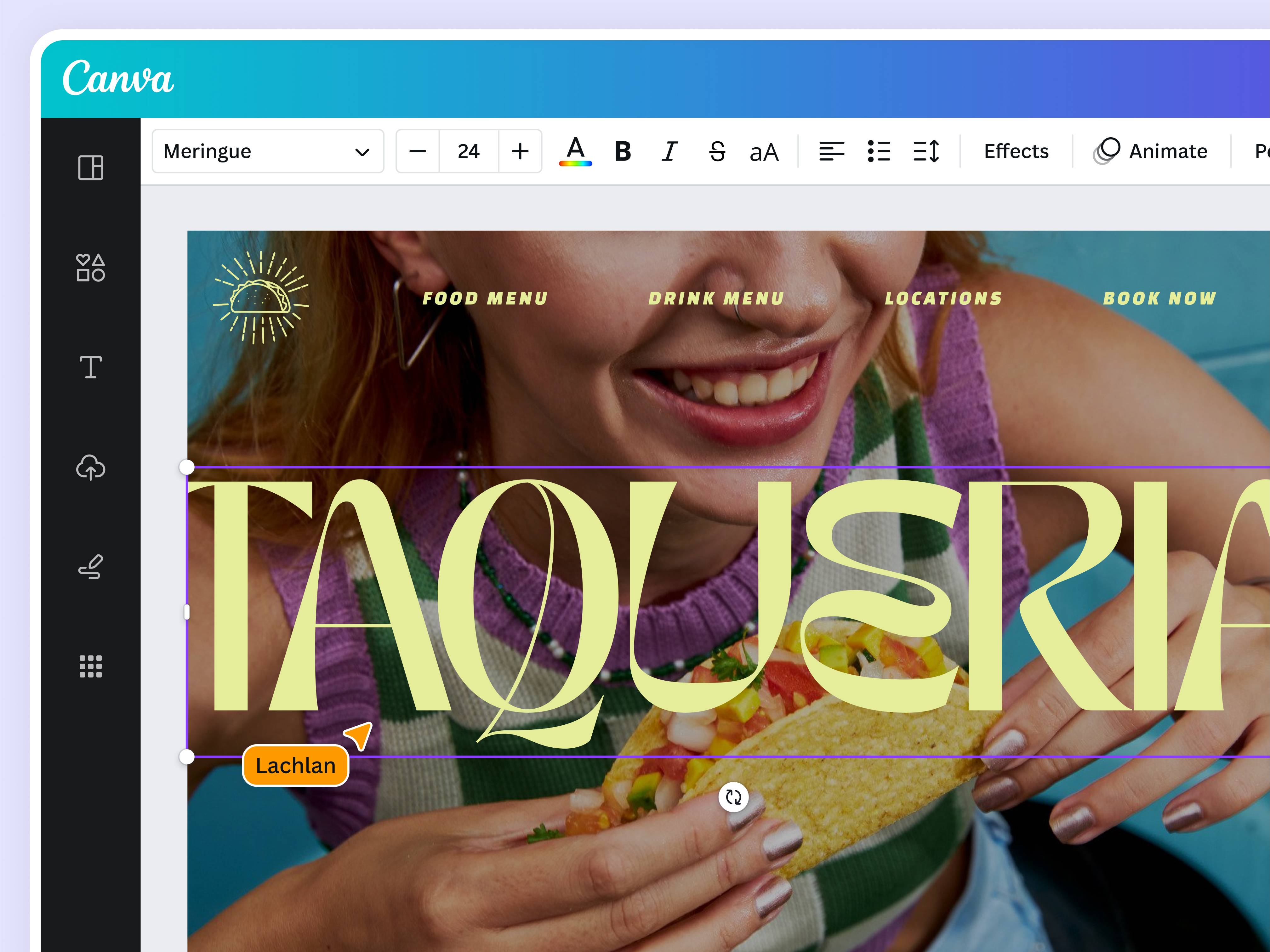Open the Templates/Design panel in the sidebar
The height and width of the screenshot is (952, 1270).
pos(91,167)
